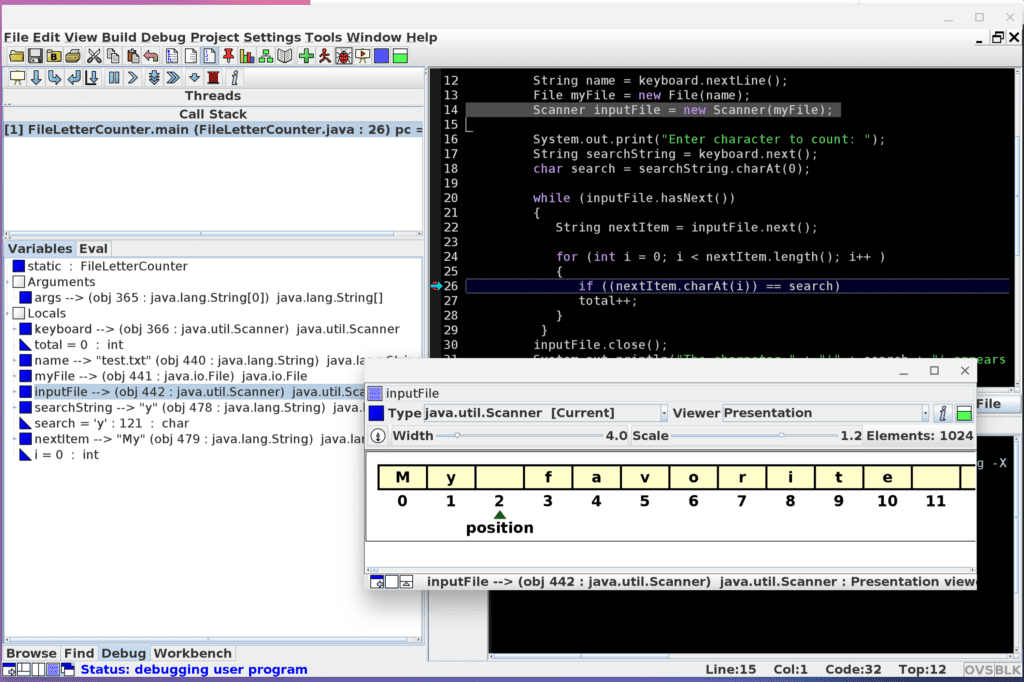Viewport: 1024px width, 682px height.
Task: Switch to the Eval tab
Action: click(93, 248)
